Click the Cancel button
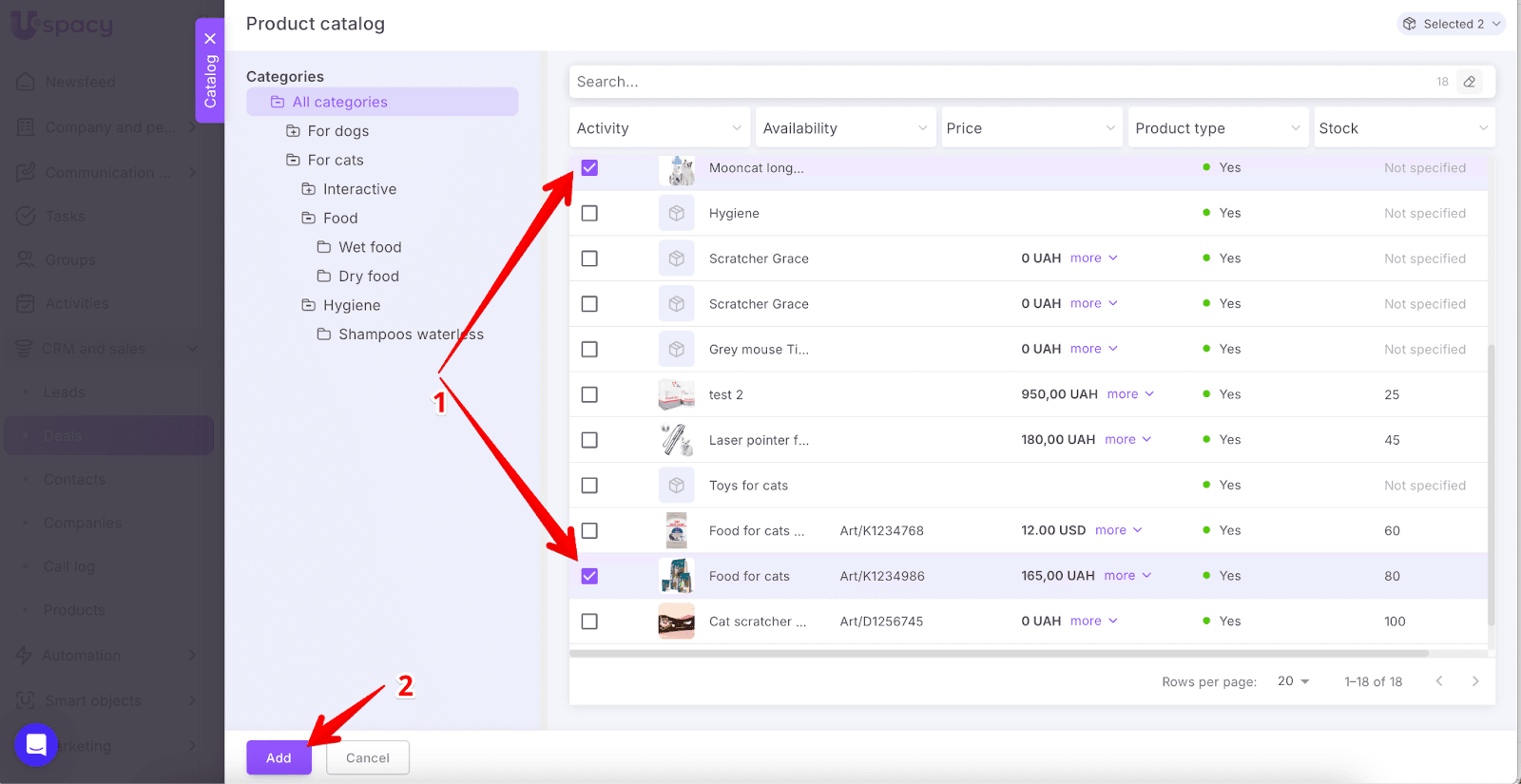The image size is (1521, 784). click(x=368, y=758)
